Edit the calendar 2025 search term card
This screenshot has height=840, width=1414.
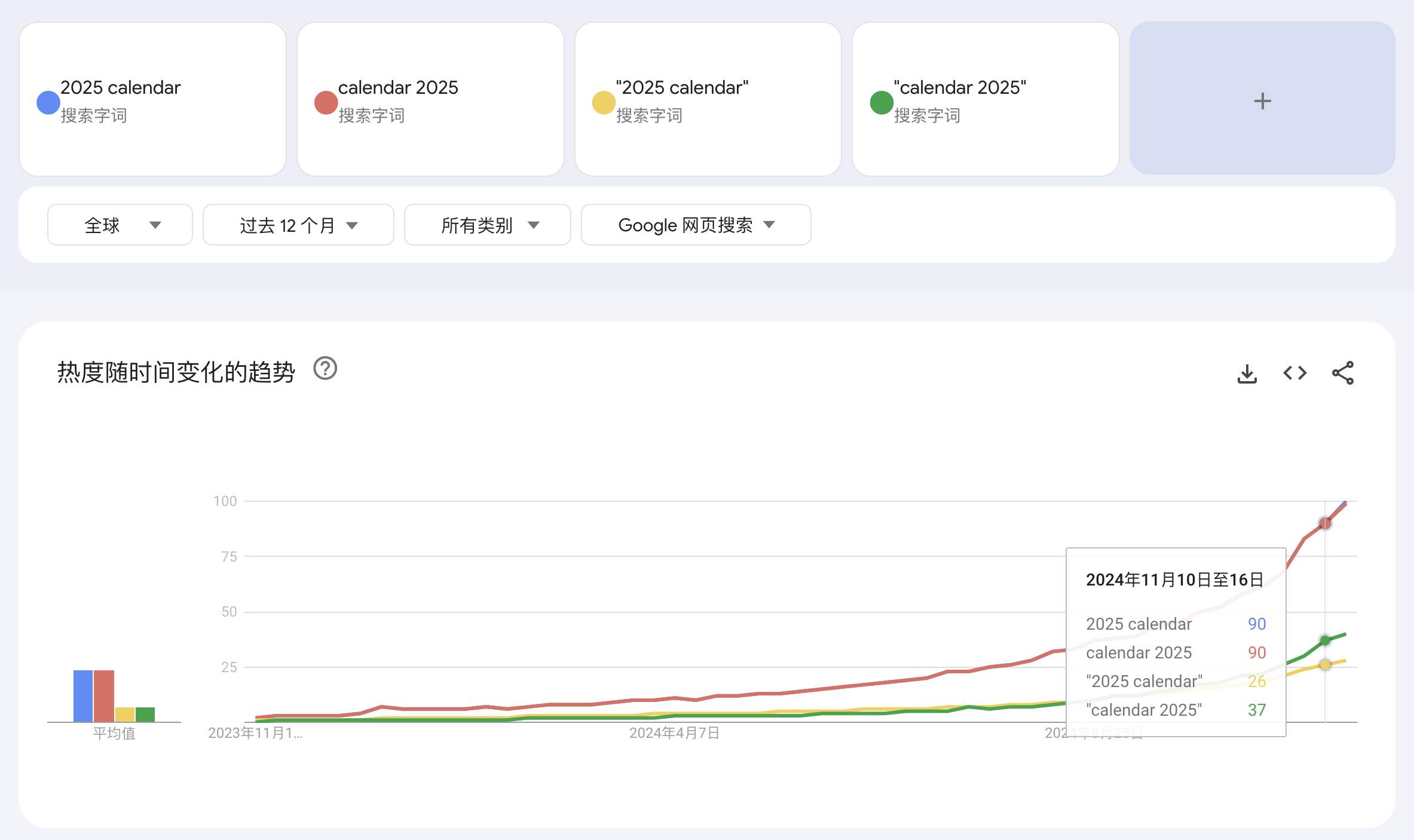pos(430,99)
